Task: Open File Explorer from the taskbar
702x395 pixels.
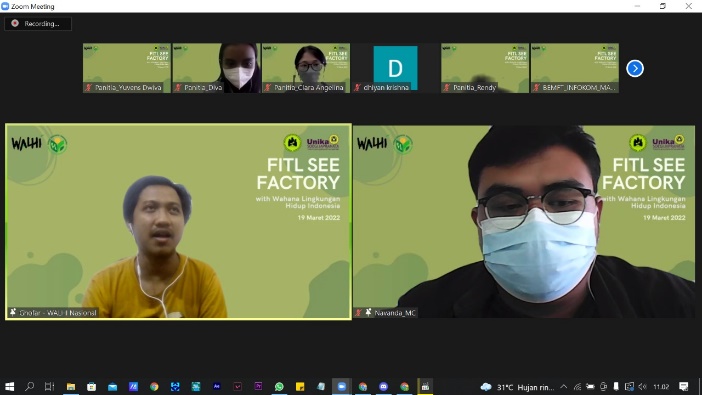Action: pyautogui.click(x=71, y=386)
